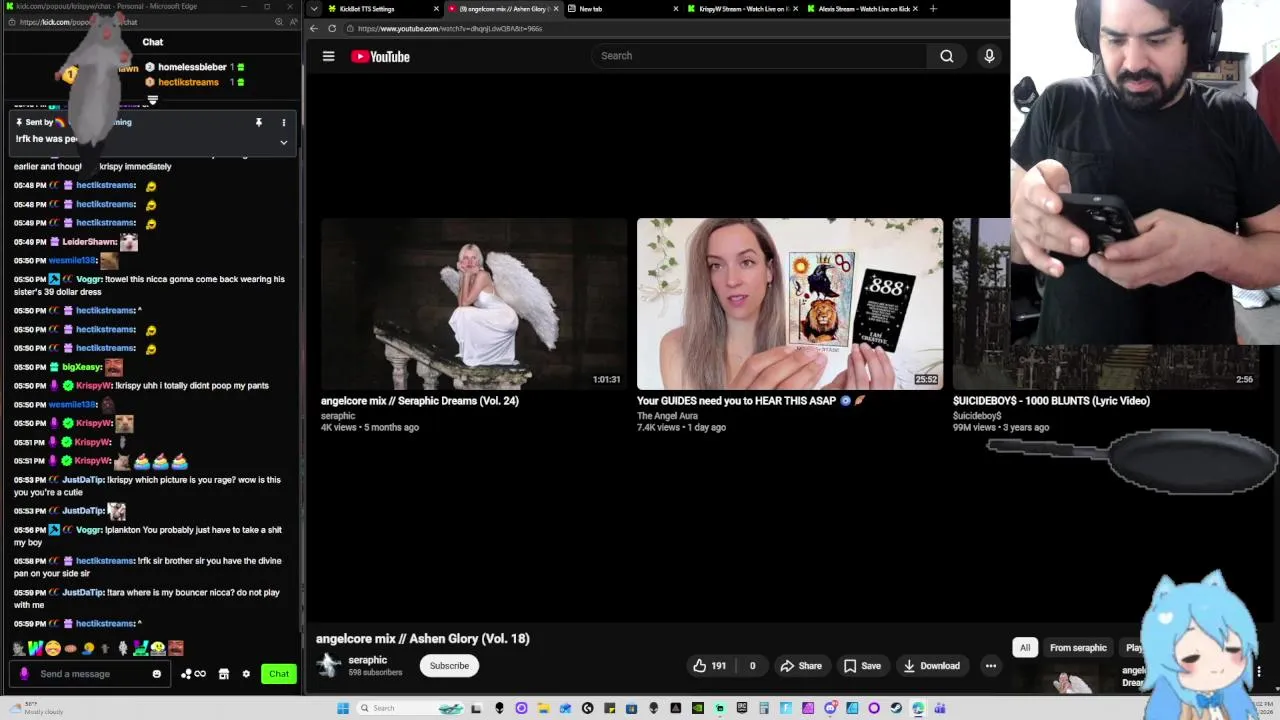The height and width of the screenshot is (720, 1280).
Task: Select the From seraphic filter chip
Action: click(1078, 648)
